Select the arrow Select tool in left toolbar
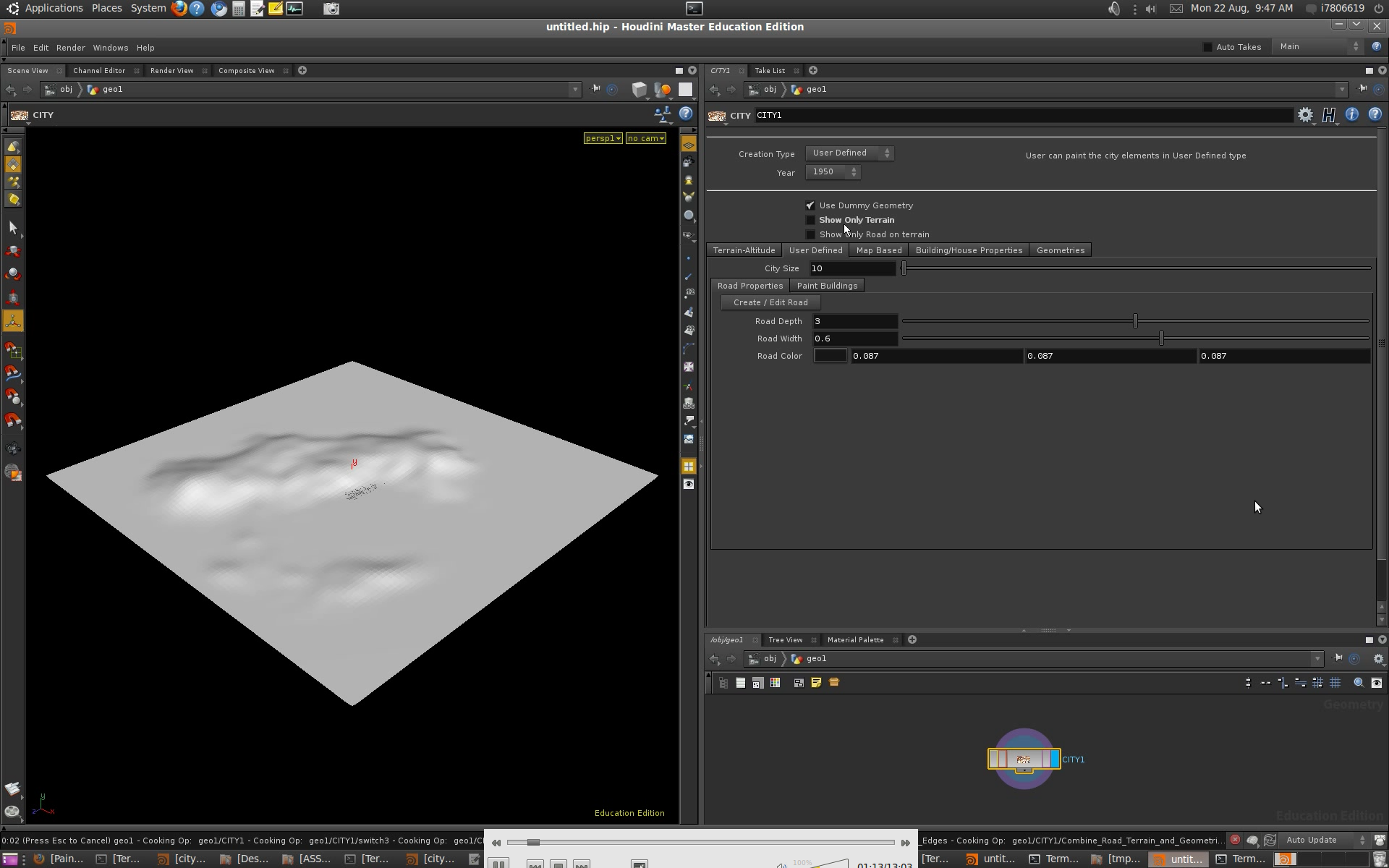 13,228
